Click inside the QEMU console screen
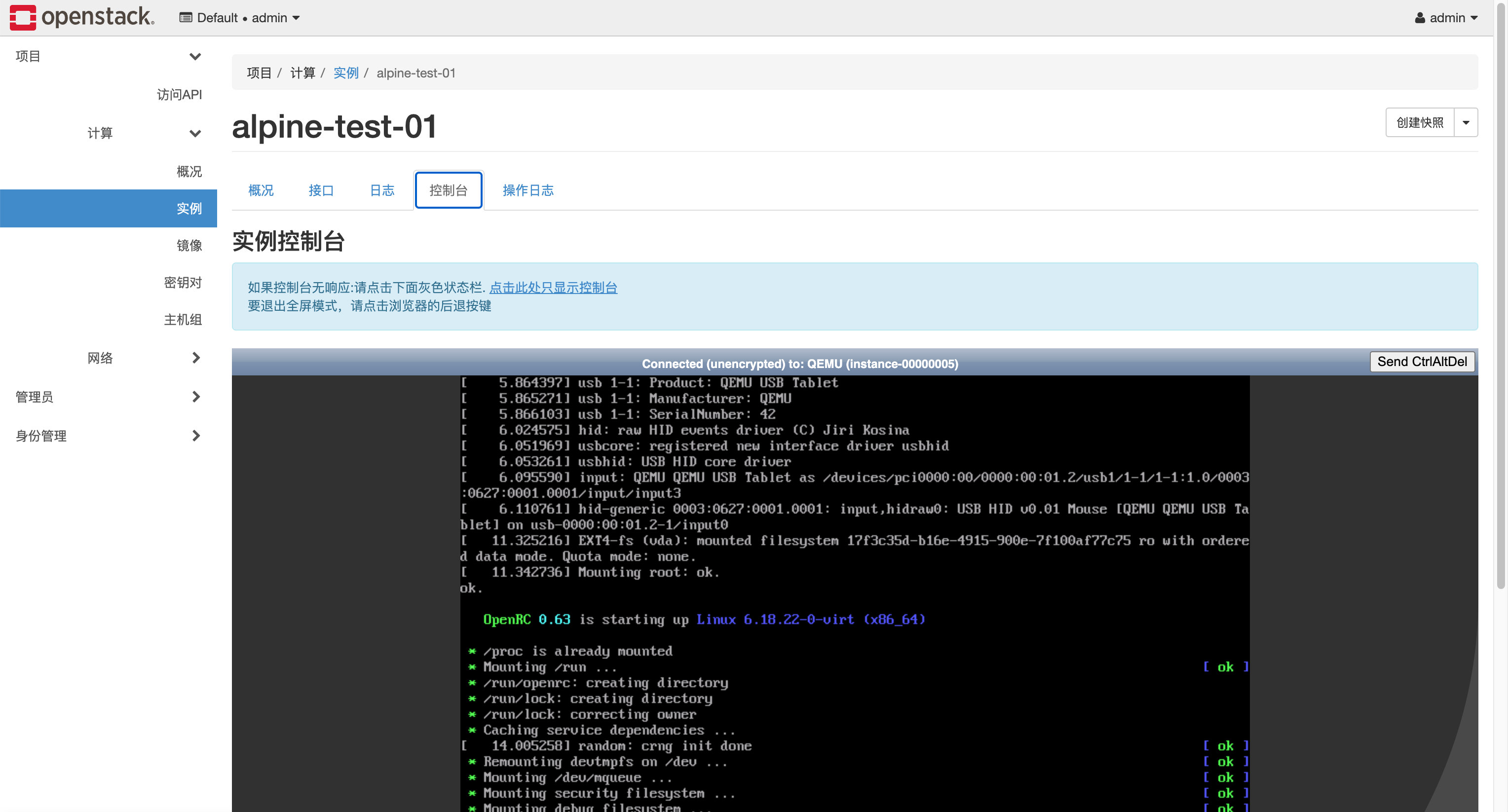1508x812 pixels. [855, 593]
